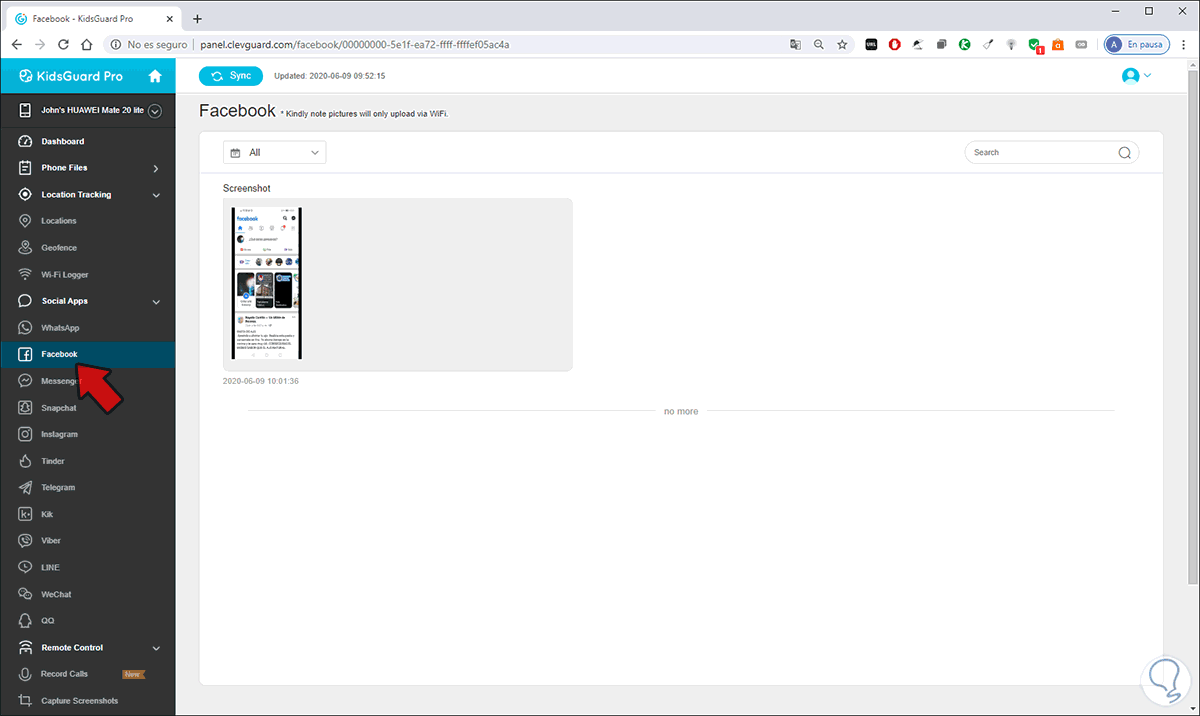The height and width of the screenshot is (716, 1200).
Task: Click the WeChat icon in sidebar
Action: pyautogui.click(x=25, y=594)
